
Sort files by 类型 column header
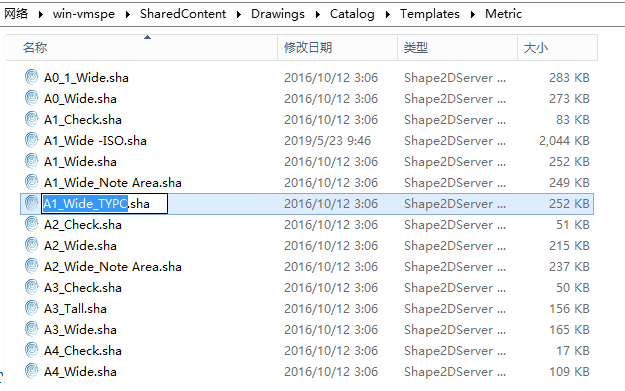(458, 47)
